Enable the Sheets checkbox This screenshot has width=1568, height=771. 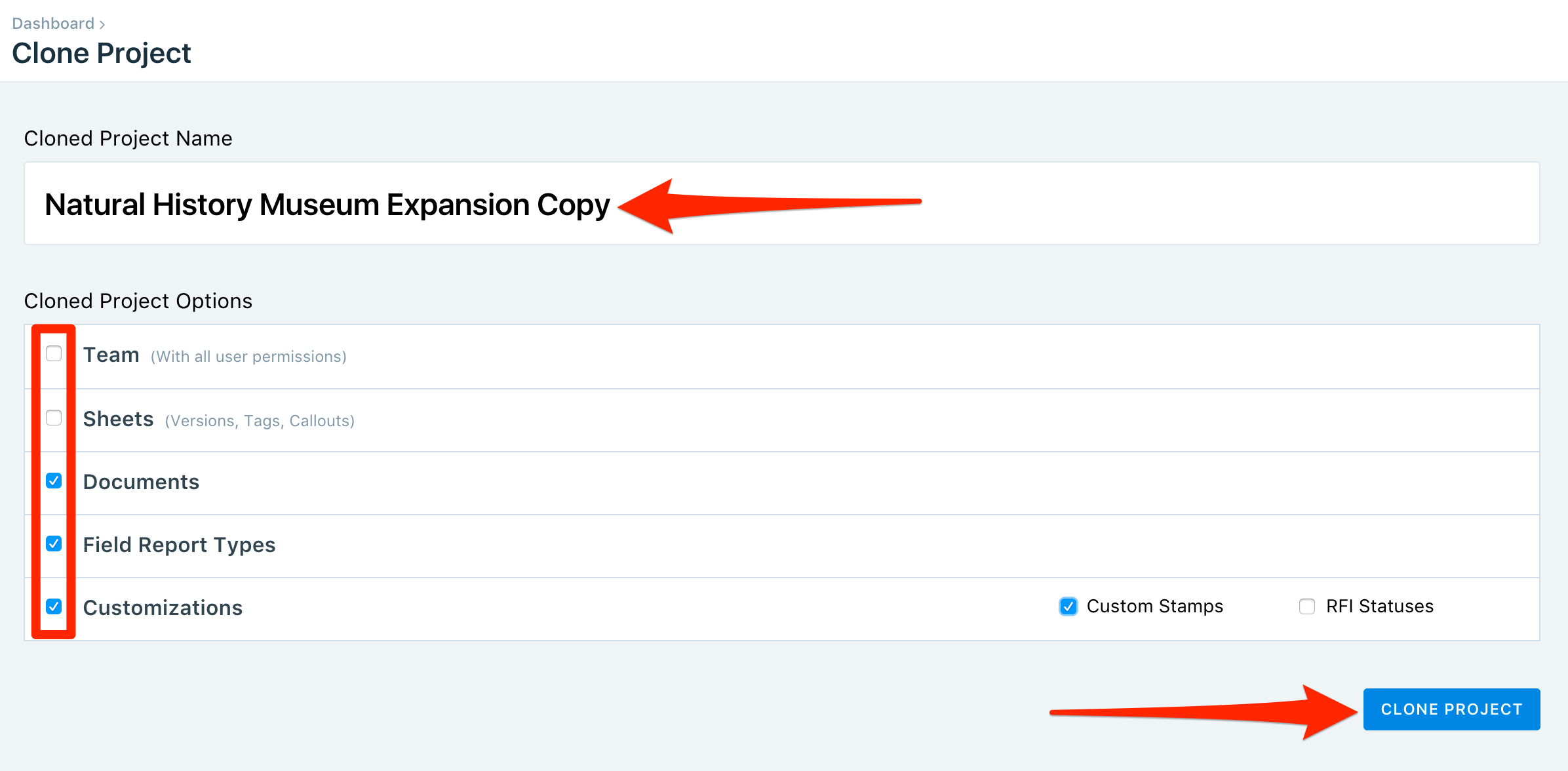[x=53, y=417]
